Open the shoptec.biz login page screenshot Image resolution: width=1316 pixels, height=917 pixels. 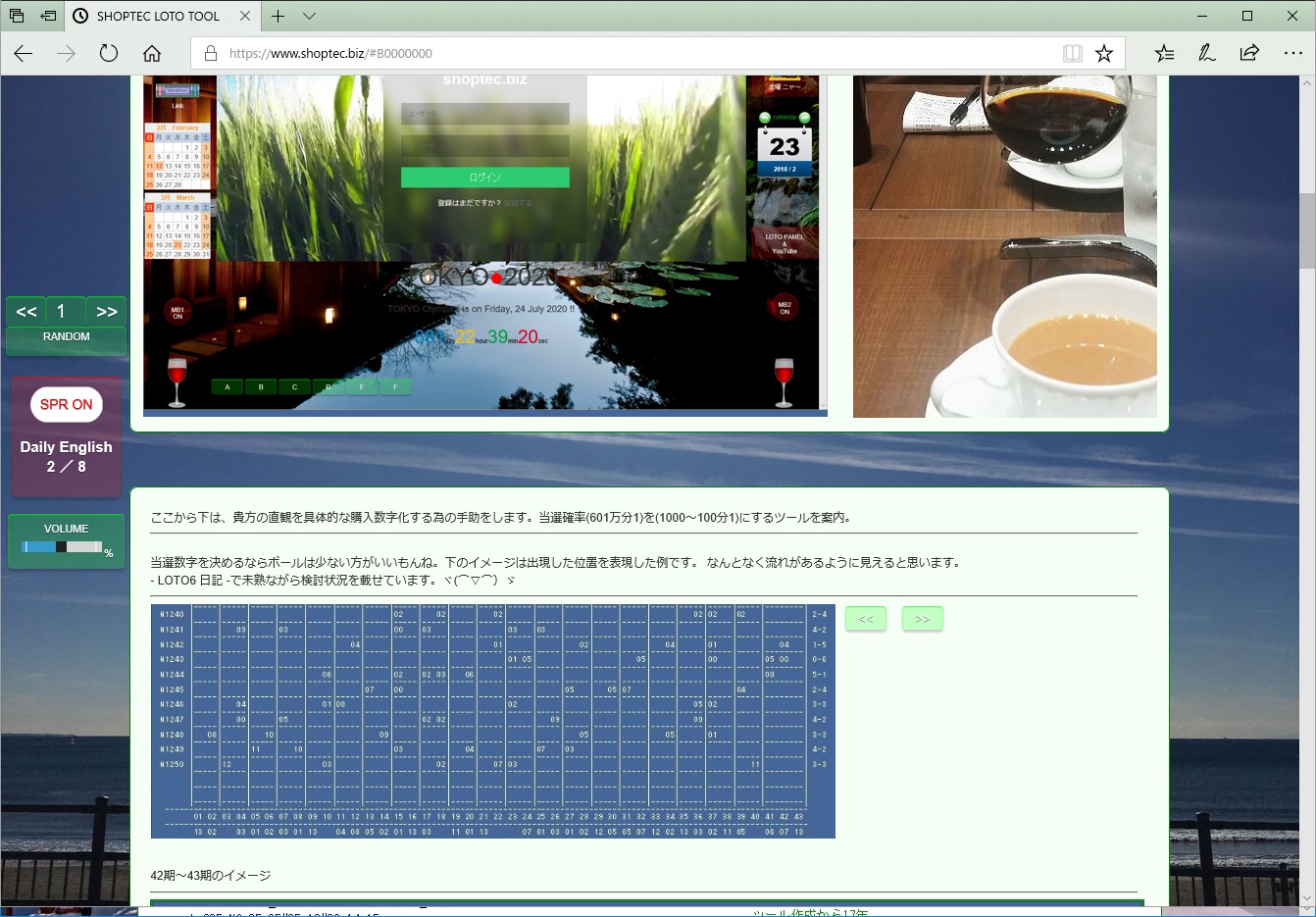(485, 245)
